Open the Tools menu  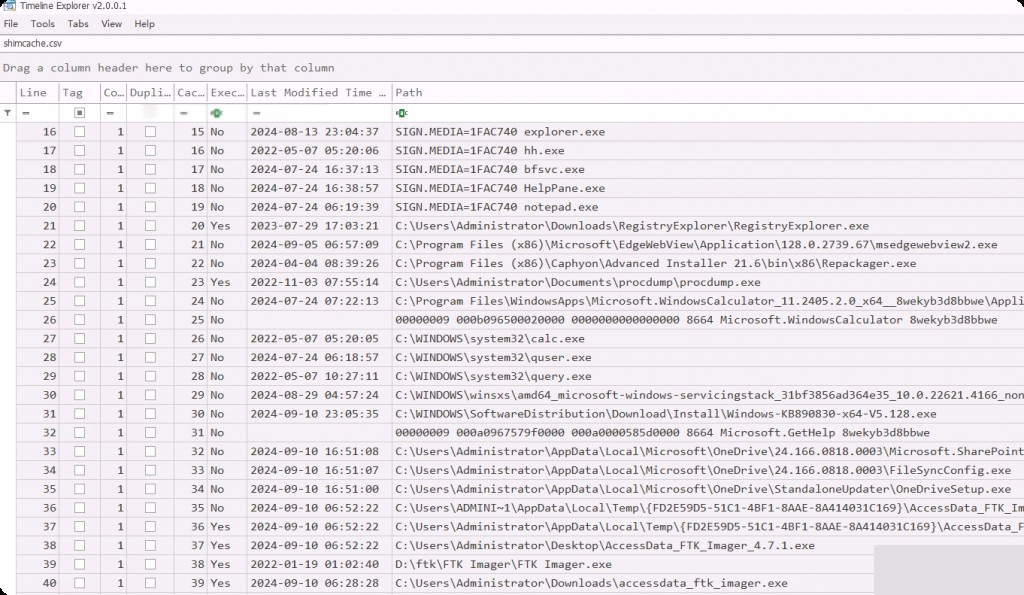43,23
